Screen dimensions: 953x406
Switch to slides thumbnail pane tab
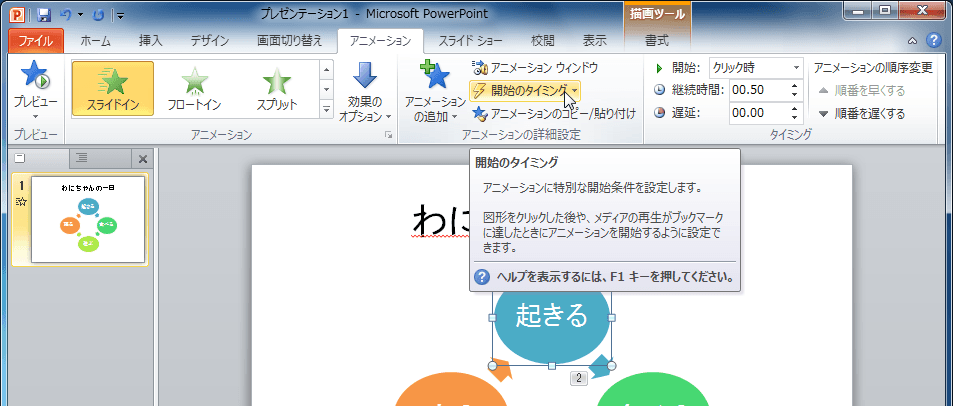19,159
